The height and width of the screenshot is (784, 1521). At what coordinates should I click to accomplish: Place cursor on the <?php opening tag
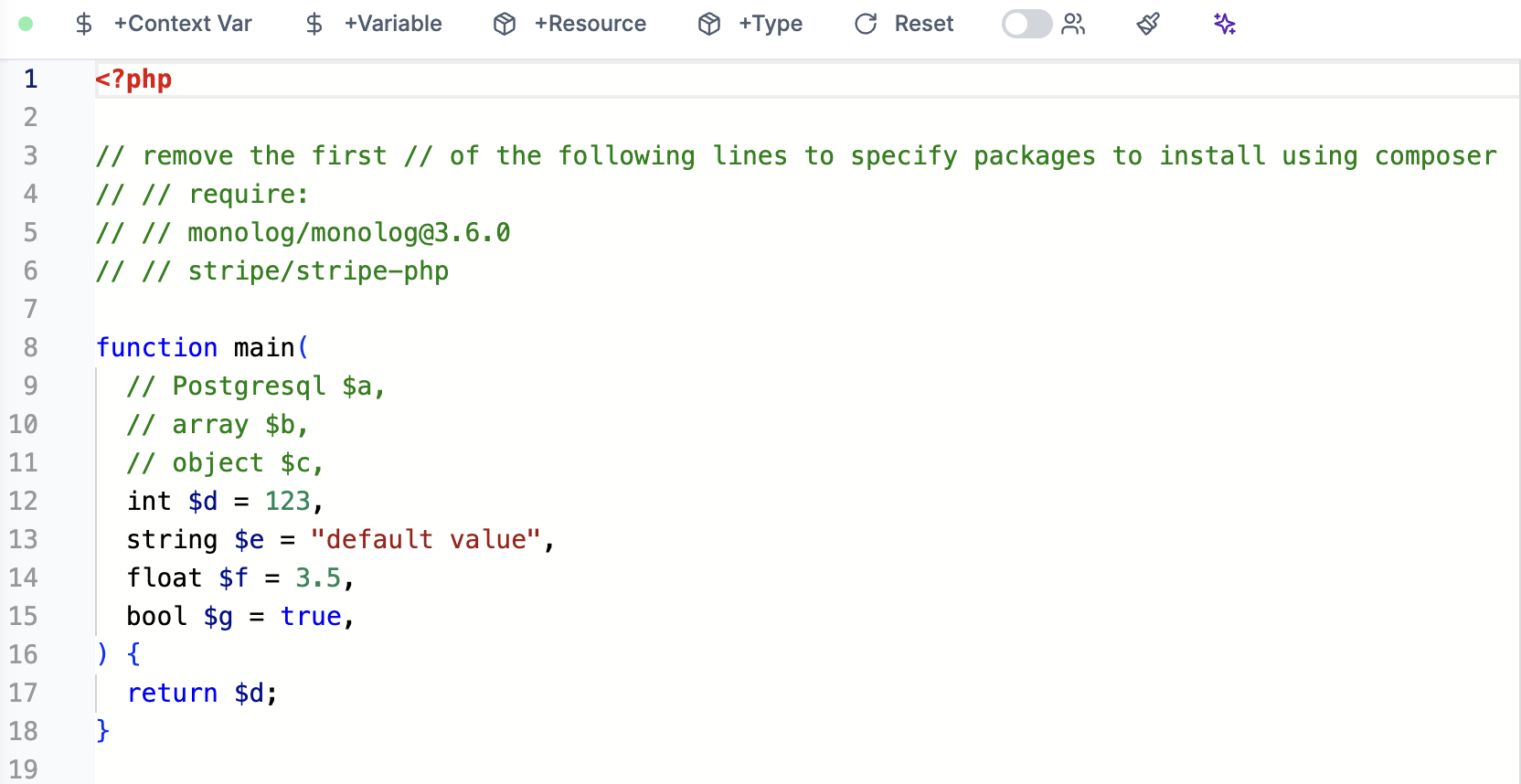[133, 79]
